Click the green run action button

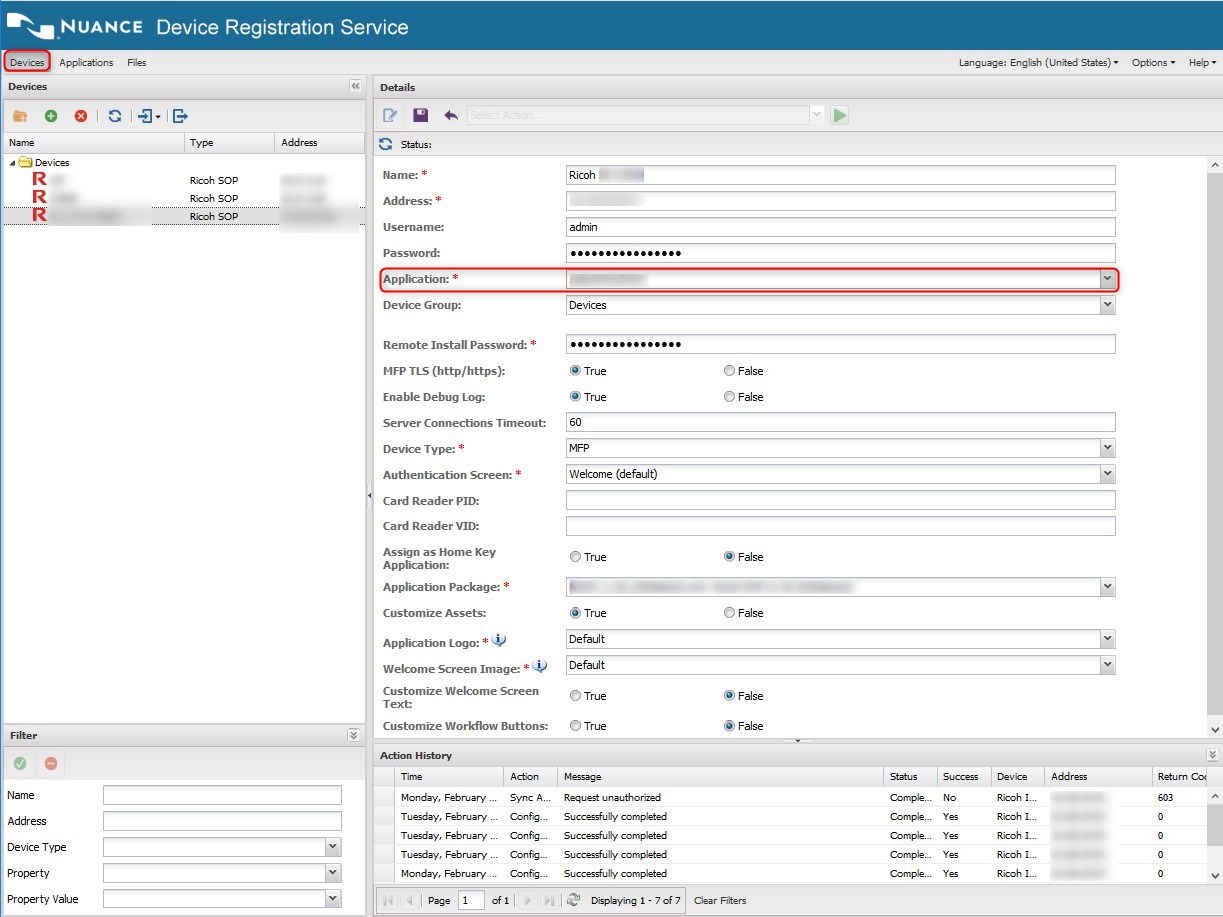pyautogui.click(x=839, y=115)
